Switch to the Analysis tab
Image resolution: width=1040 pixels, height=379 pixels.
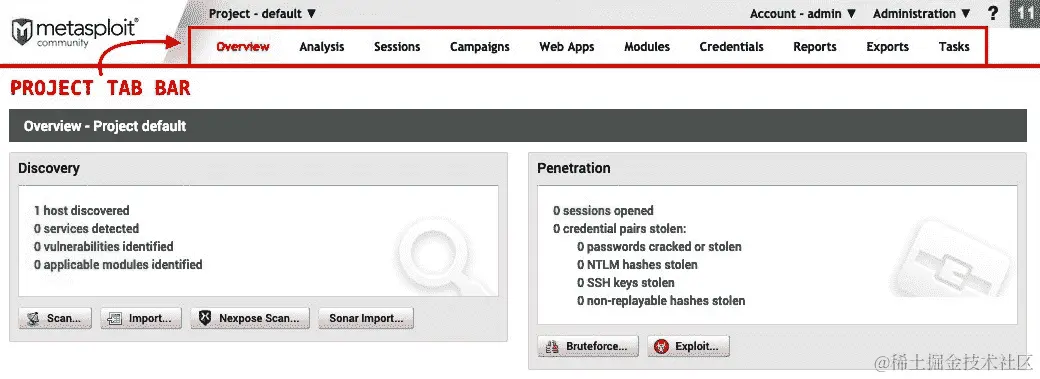(x=322, y=46)
